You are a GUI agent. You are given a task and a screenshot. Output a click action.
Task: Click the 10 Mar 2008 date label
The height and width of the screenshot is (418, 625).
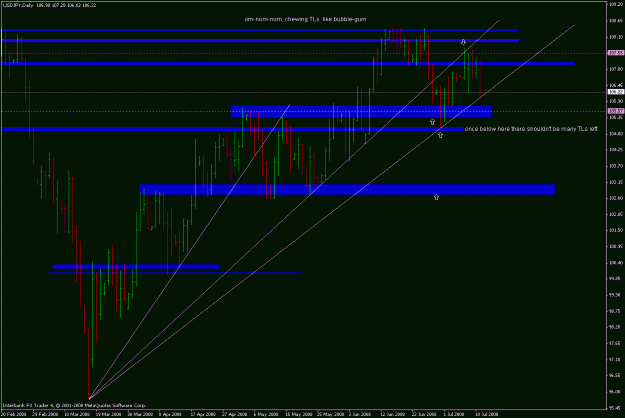coord(77,414)
